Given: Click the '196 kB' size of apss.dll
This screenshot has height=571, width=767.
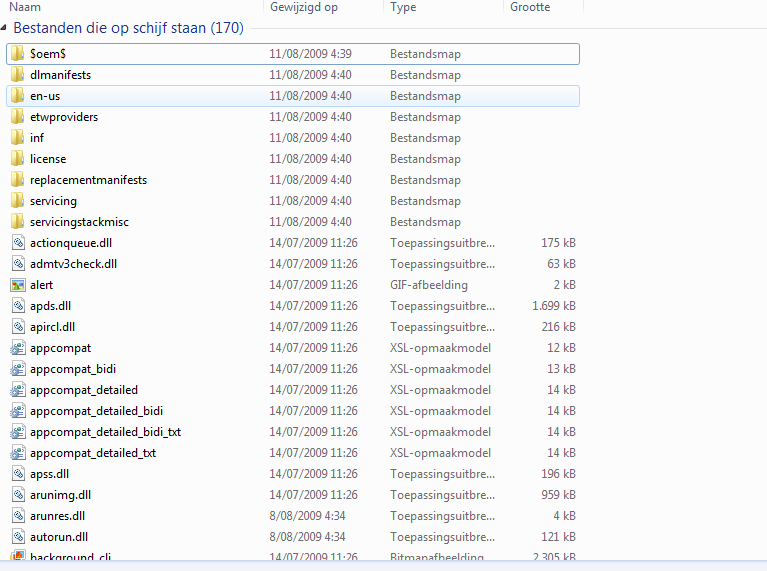Looking at the screenshot, I should pyautogui.click(x=558, y=474).
